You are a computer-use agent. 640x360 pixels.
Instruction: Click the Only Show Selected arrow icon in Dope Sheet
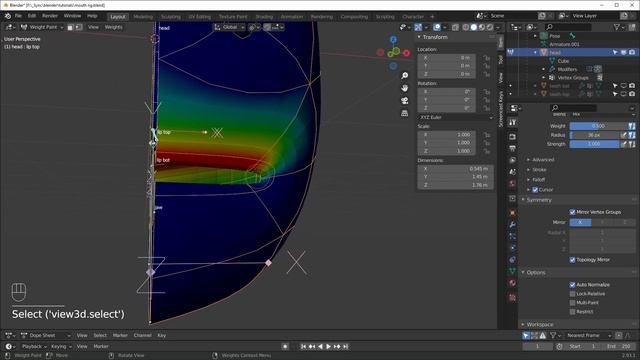tap(526, 336)
